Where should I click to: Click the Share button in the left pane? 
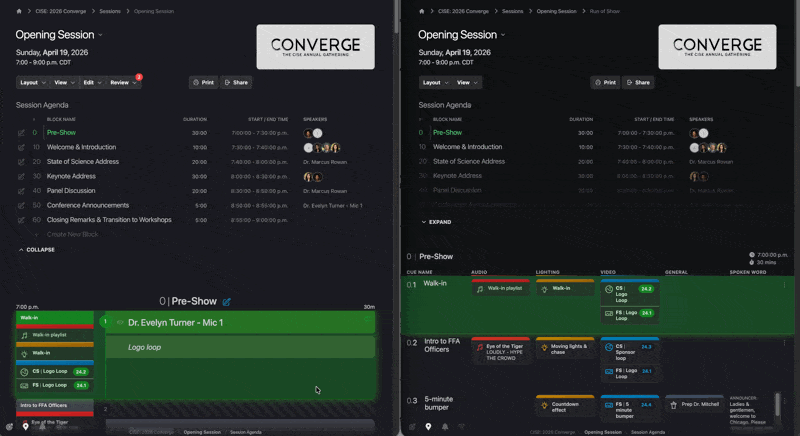[236, 83]
